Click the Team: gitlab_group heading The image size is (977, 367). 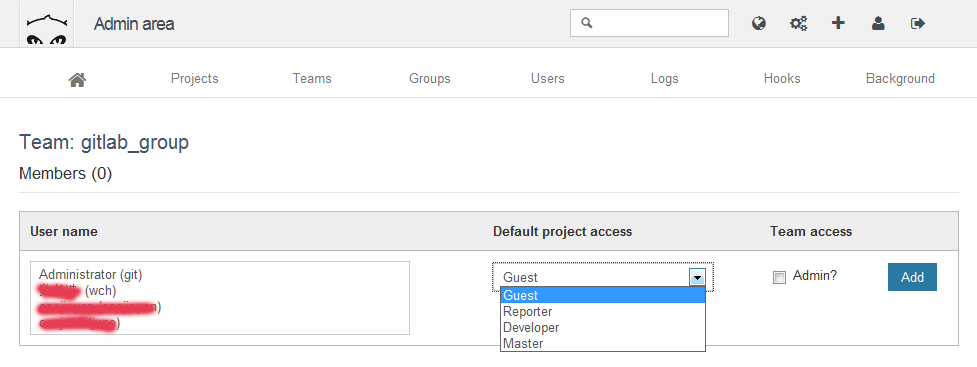(x=104, y=143)
